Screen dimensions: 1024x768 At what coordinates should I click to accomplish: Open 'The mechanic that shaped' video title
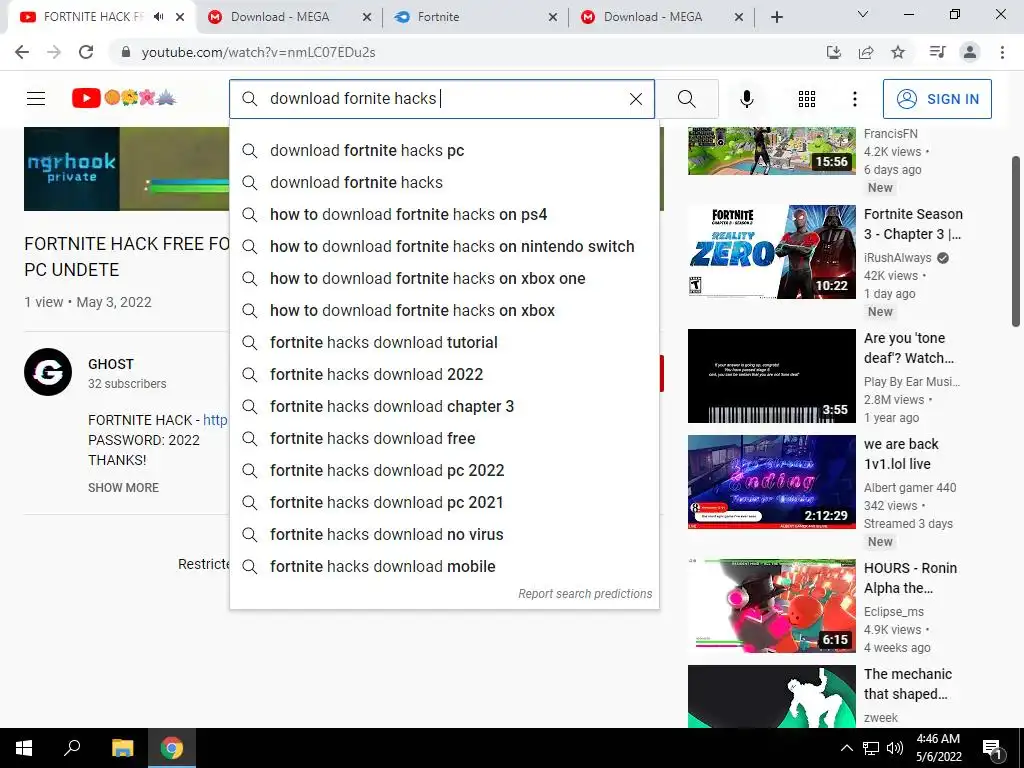pos(908,684)
